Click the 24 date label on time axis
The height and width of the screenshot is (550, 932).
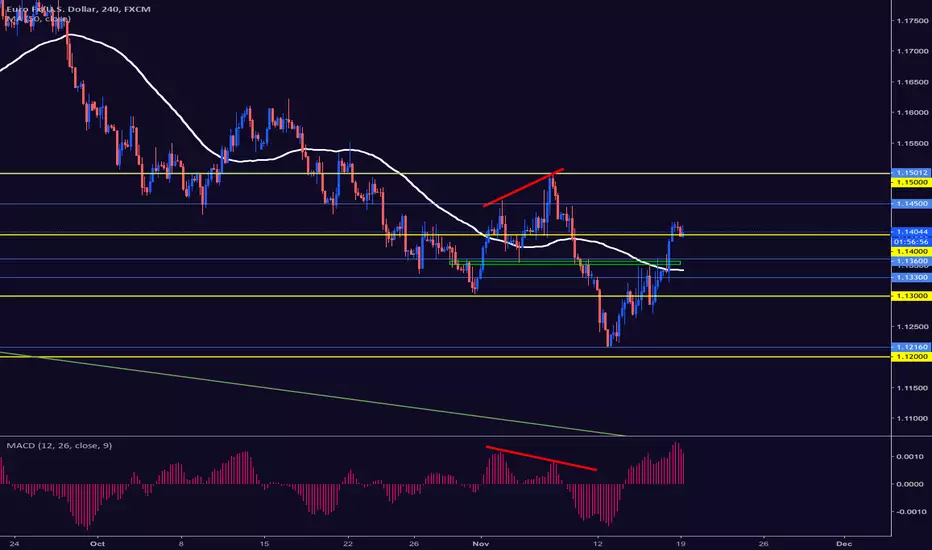click(x=15, y=543)
